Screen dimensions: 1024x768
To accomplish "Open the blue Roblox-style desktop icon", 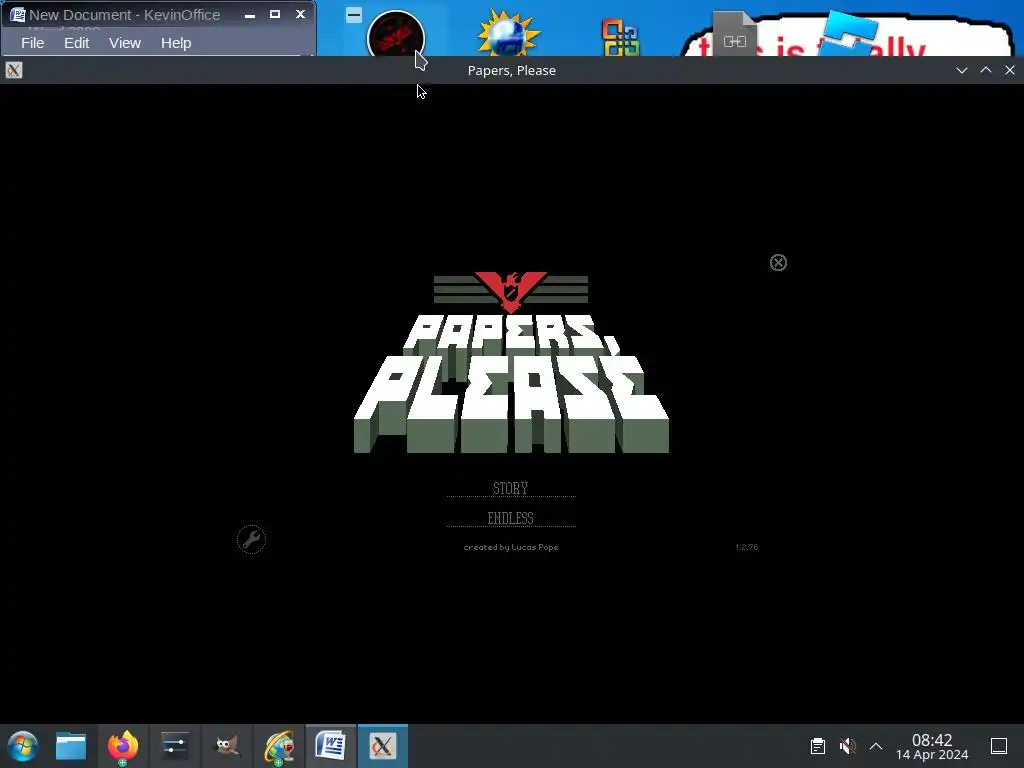I will click(847, 33).
